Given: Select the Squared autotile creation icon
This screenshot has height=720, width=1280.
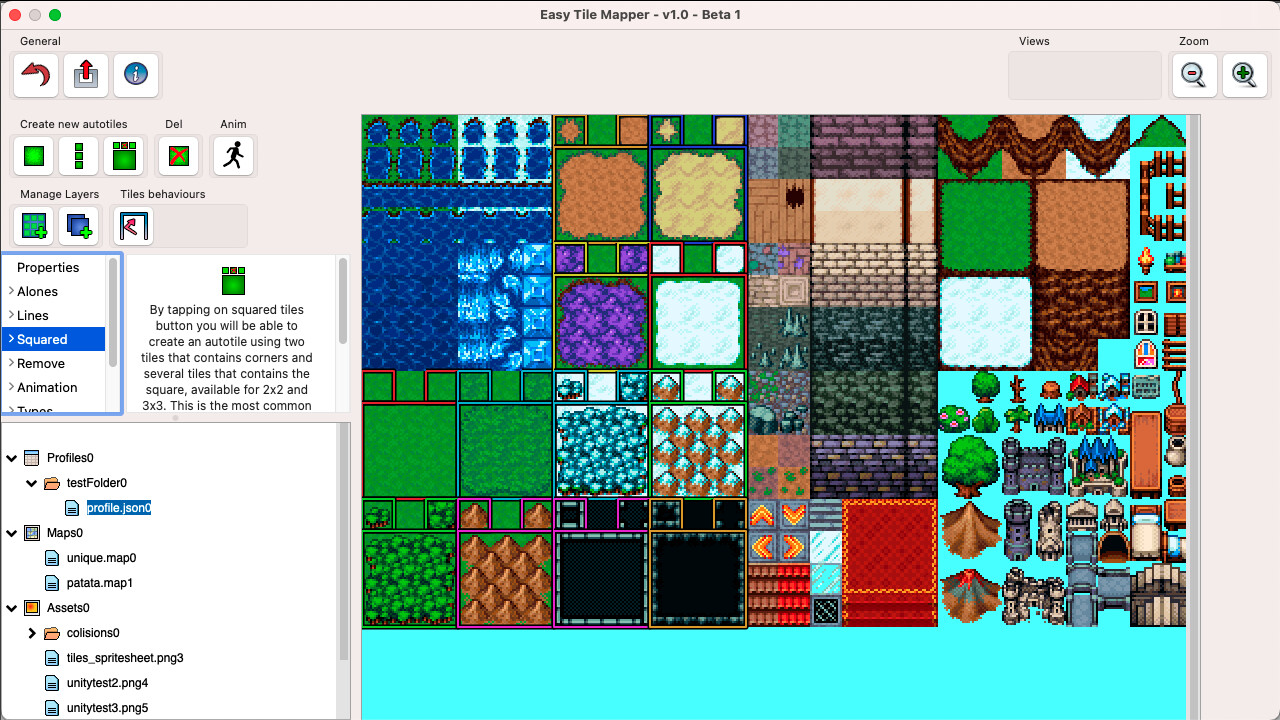Looking at the screenshot, I should (x=123, y=156).
